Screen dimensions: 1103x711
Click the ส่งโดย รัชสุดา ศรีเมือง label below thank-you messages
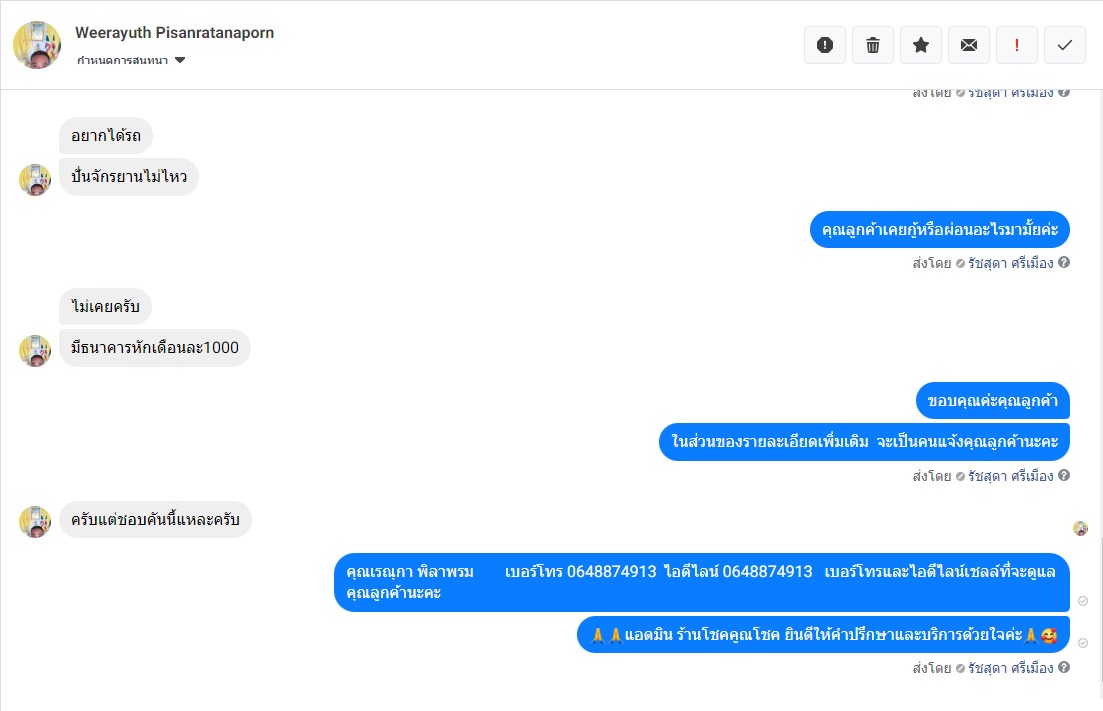(983, 476)
